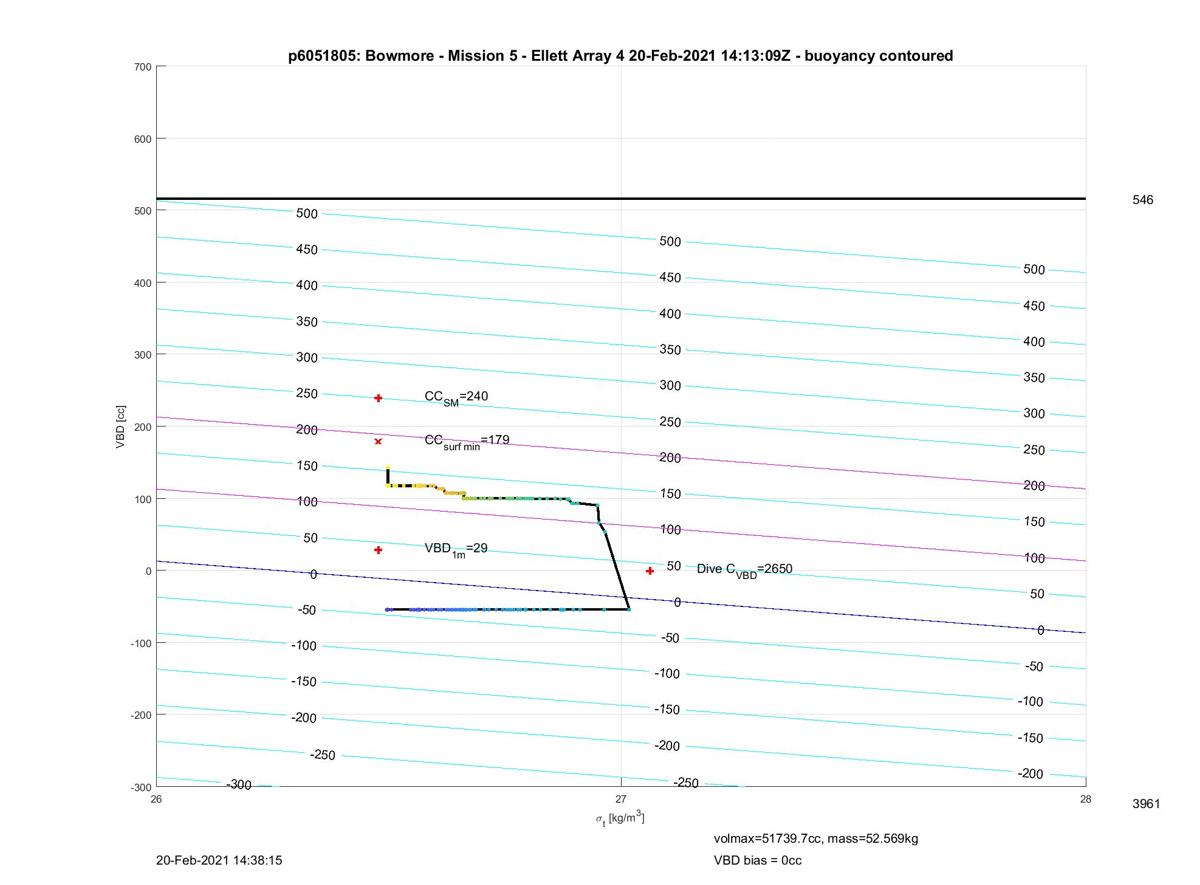Click the x-axis tick label 28
The image size is (1200, 885).
pos(1085,799)
